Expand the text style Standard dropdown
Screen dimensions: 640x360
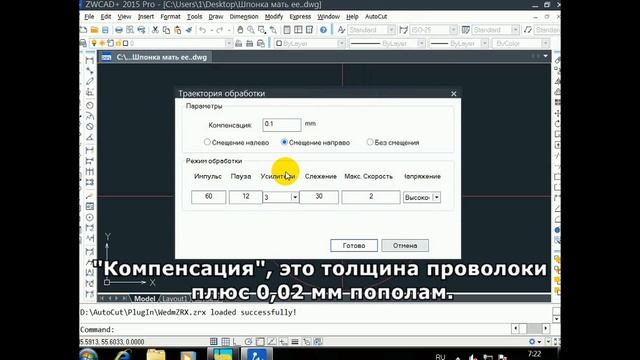point(391,30)
